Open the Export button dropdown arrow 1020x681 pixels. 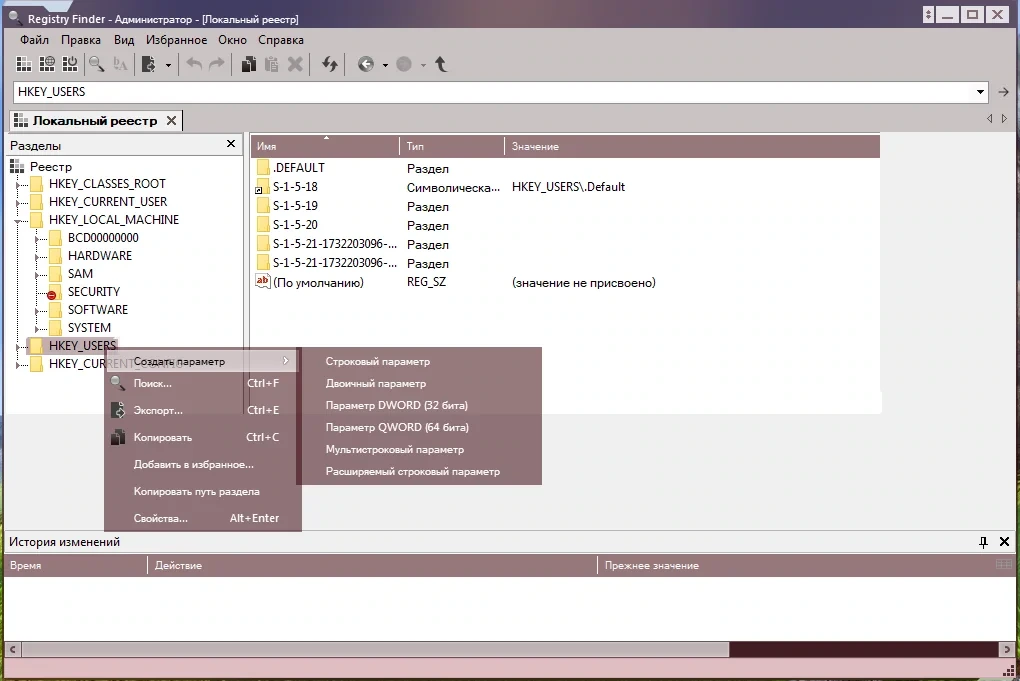pyautogui.click(x=168, y=65)
